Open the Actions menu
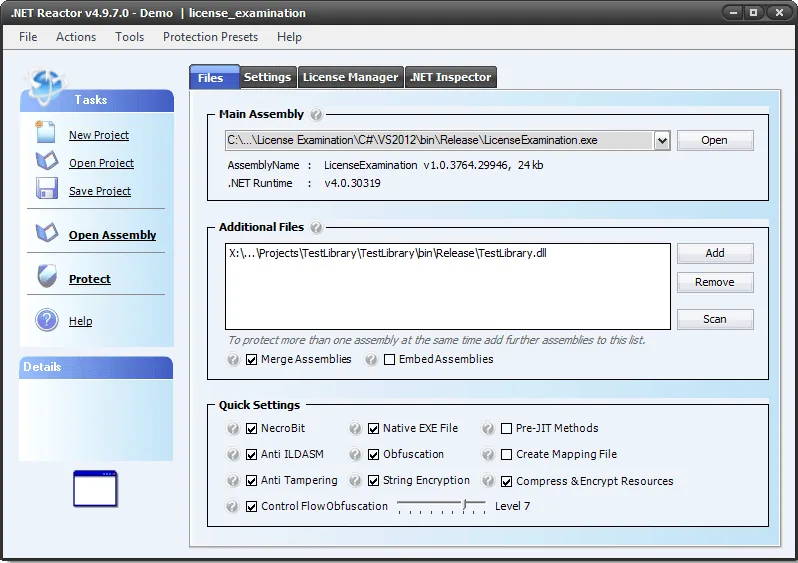The image size is (798, 563). [x=76, y=37]
